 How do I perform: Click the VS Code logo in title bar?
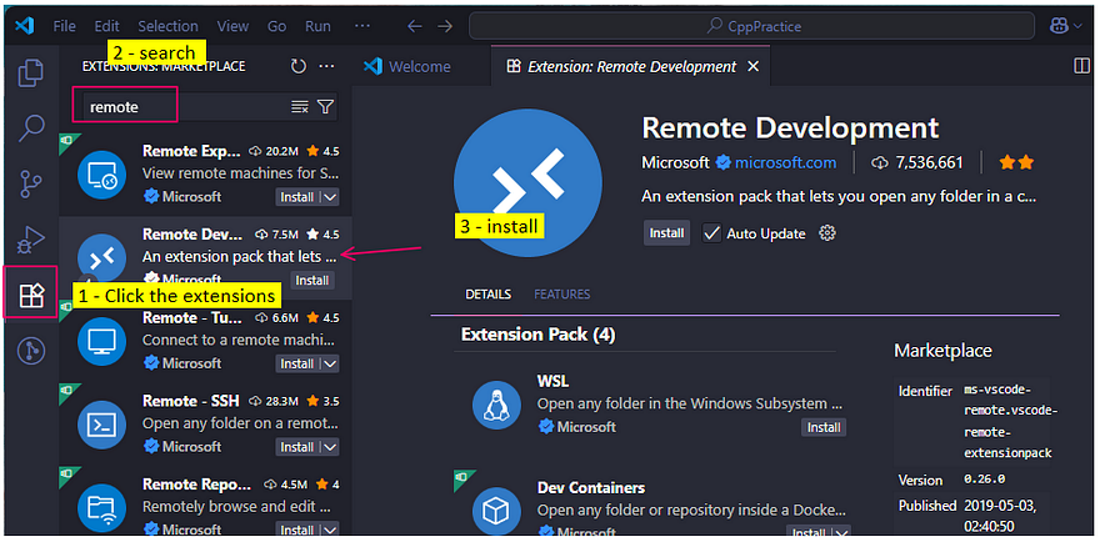point(24,26)
